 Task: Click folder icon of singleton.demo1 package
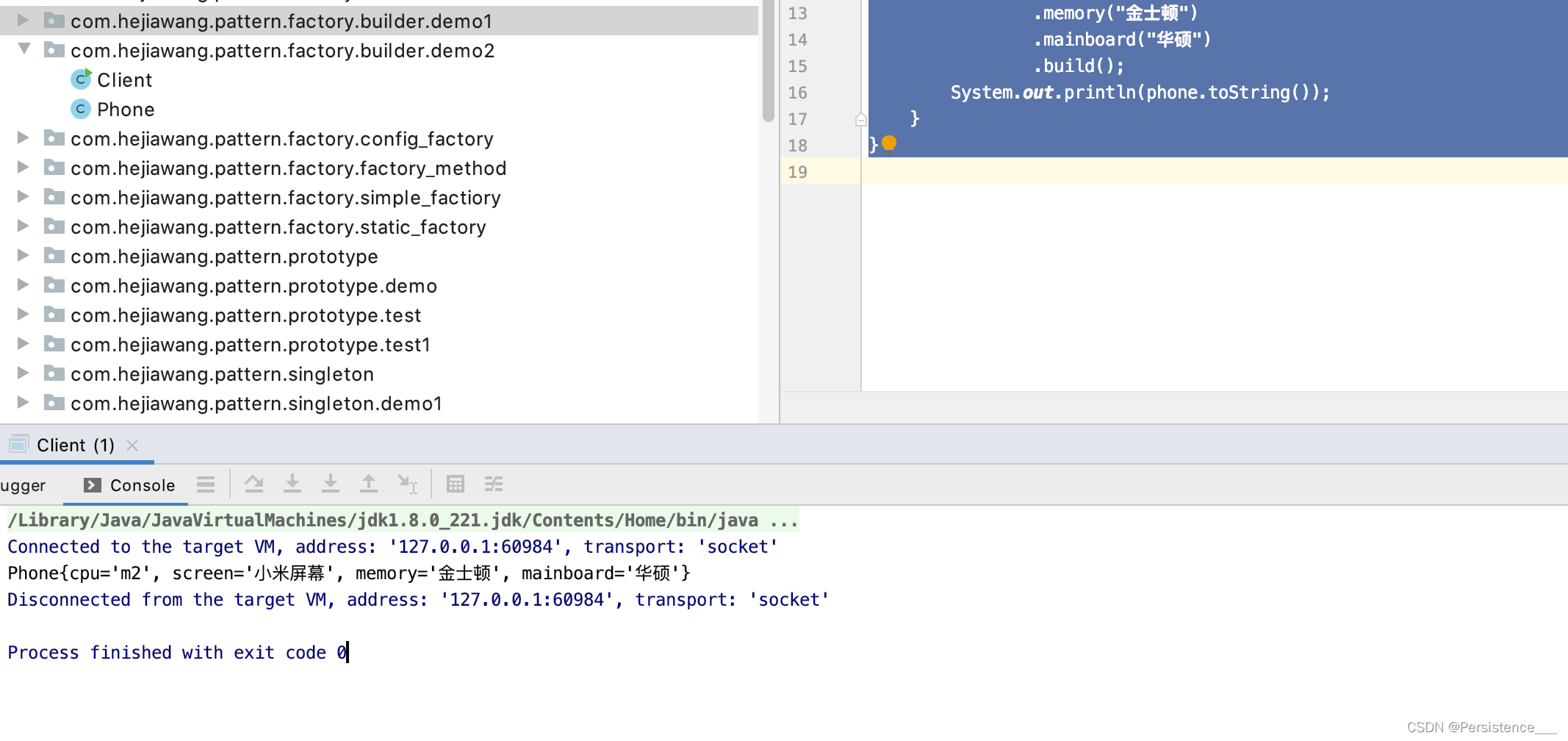(x=54, y=403)
